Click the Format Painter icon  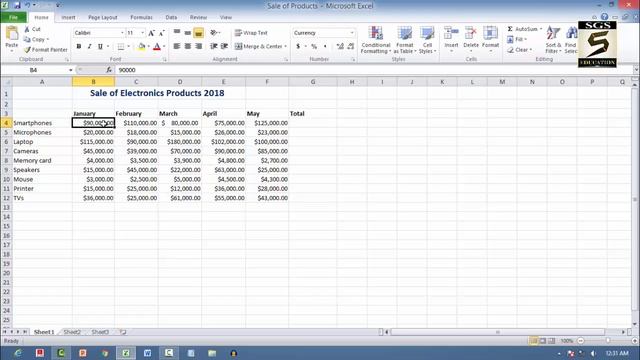27,49
